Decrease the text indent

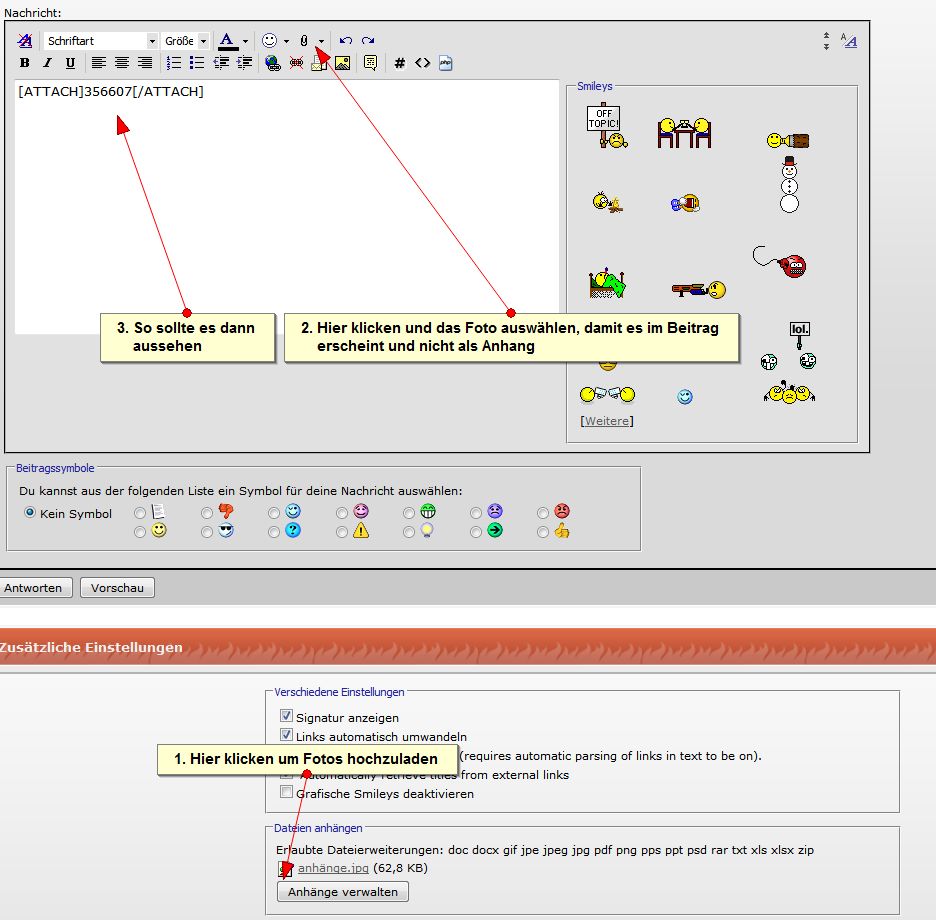pyautogui.click(x=221, y=63)
